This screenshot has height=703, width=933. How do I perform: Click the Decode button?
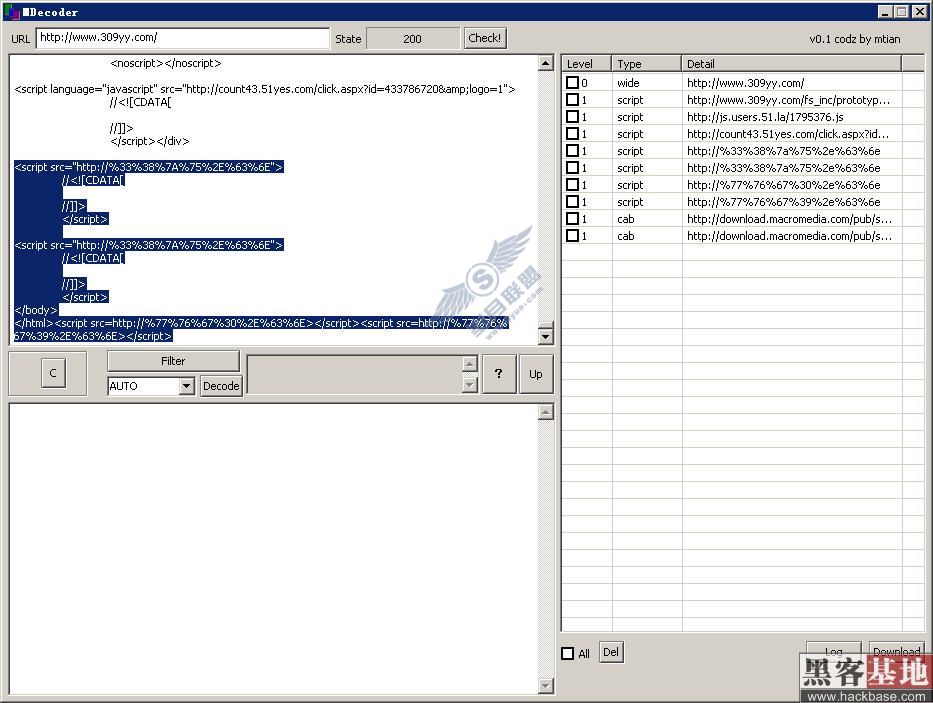pos(221,386)
